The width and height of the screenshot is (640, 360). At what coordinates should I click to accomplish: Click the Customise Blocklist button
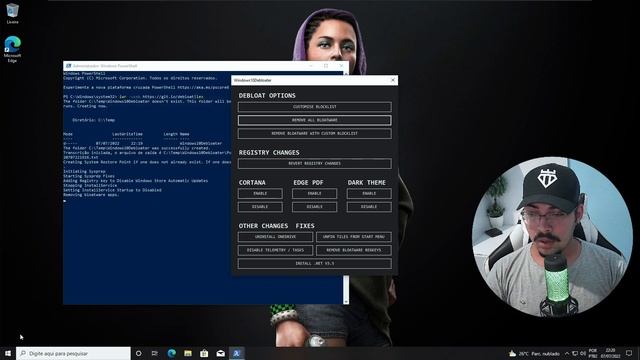(x=314, y=107)
